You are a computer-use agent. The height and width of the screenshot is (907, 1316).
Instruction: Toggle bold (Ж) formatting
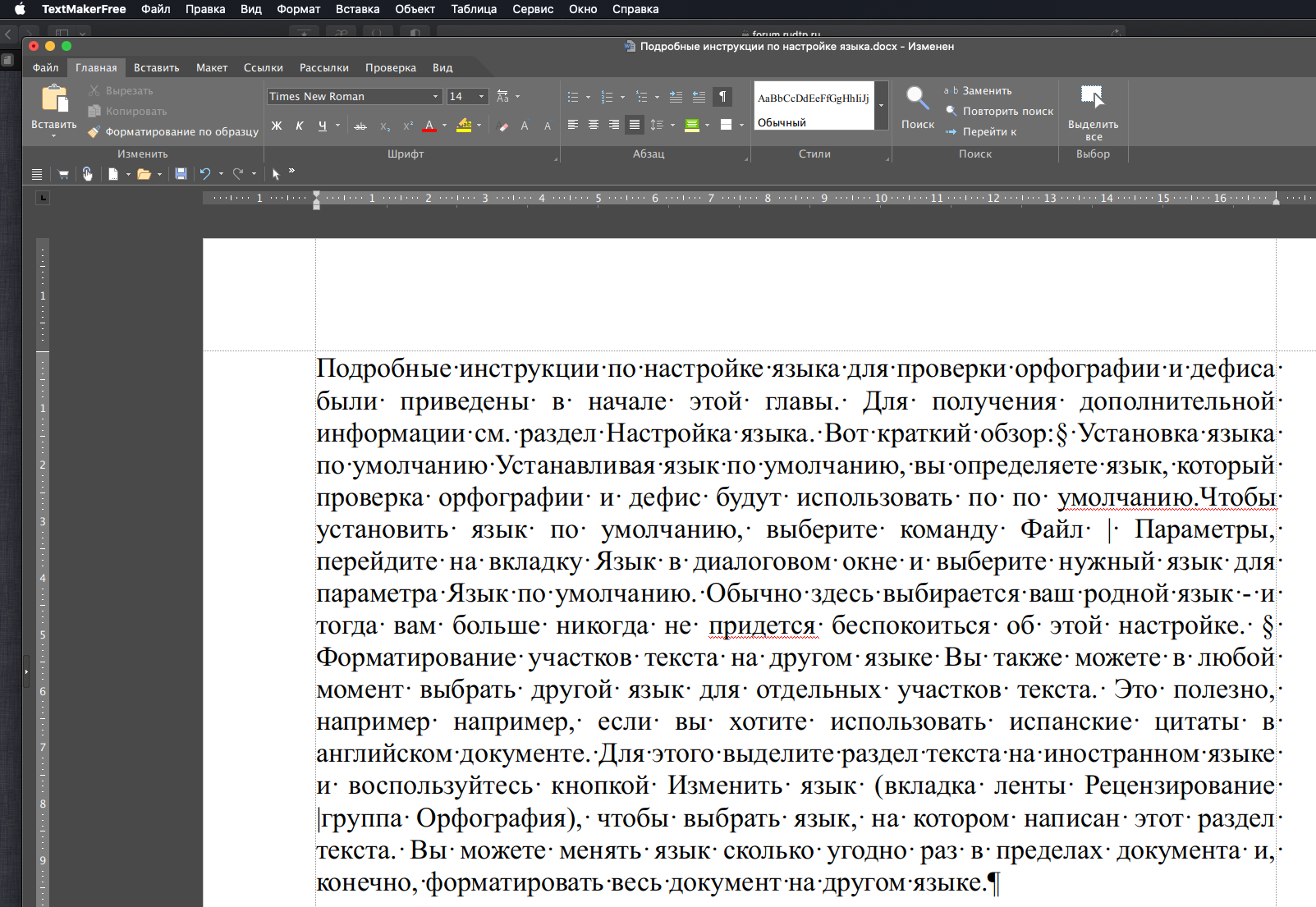[x=277, y=126]
